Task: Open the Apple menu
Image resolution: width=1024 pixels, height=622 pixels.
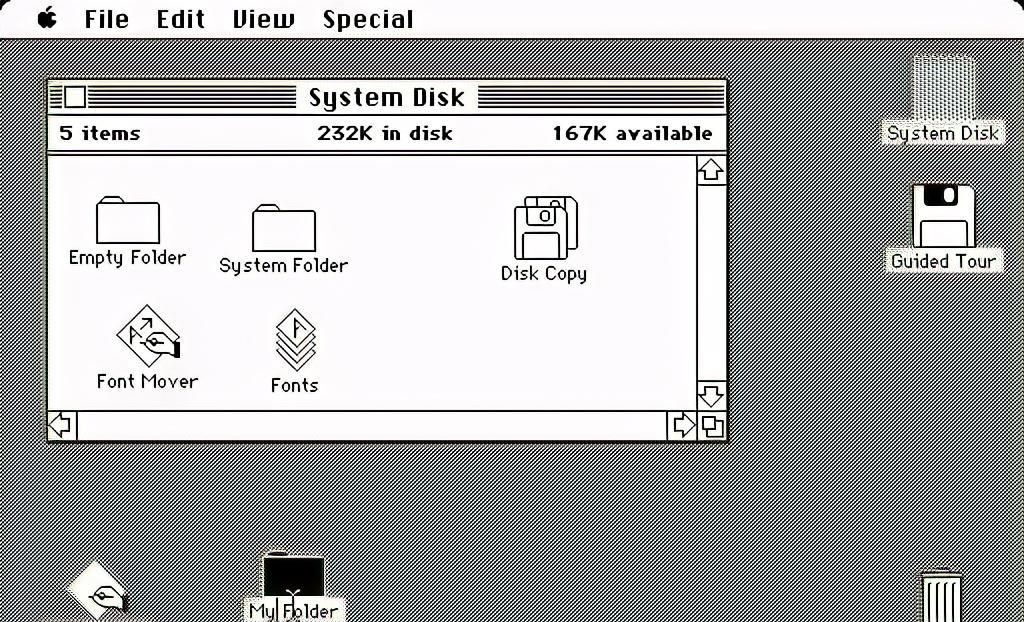Action: coord(47,18)
